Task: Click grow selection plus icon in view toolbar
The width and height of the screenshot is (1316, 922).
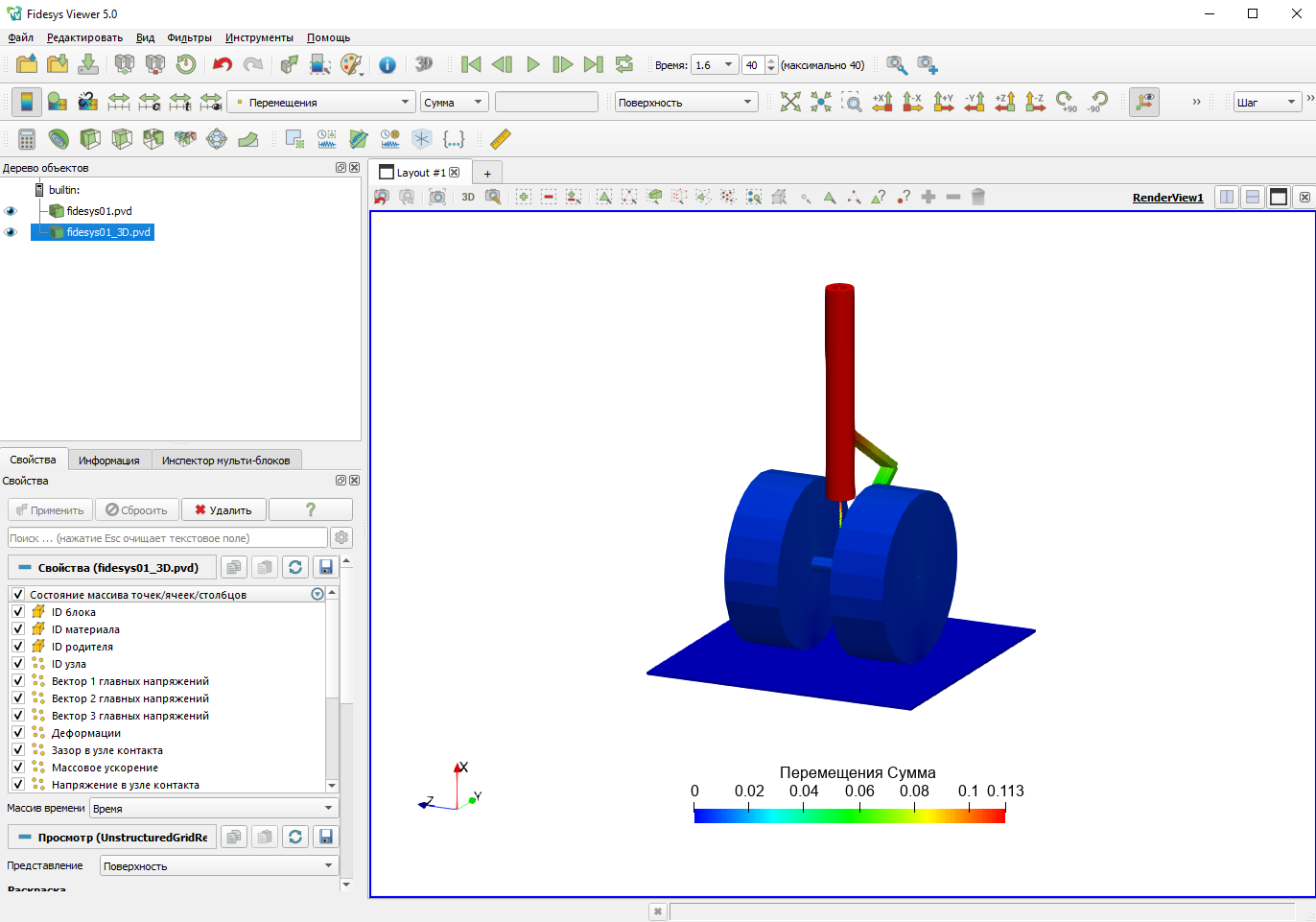Action: pyautogui.click(x=928, y=197)
